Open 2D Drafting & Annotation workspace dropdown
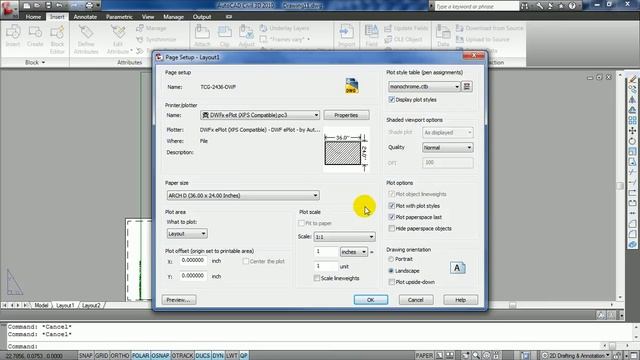This screenshot has height=360, width=640. 577,356
